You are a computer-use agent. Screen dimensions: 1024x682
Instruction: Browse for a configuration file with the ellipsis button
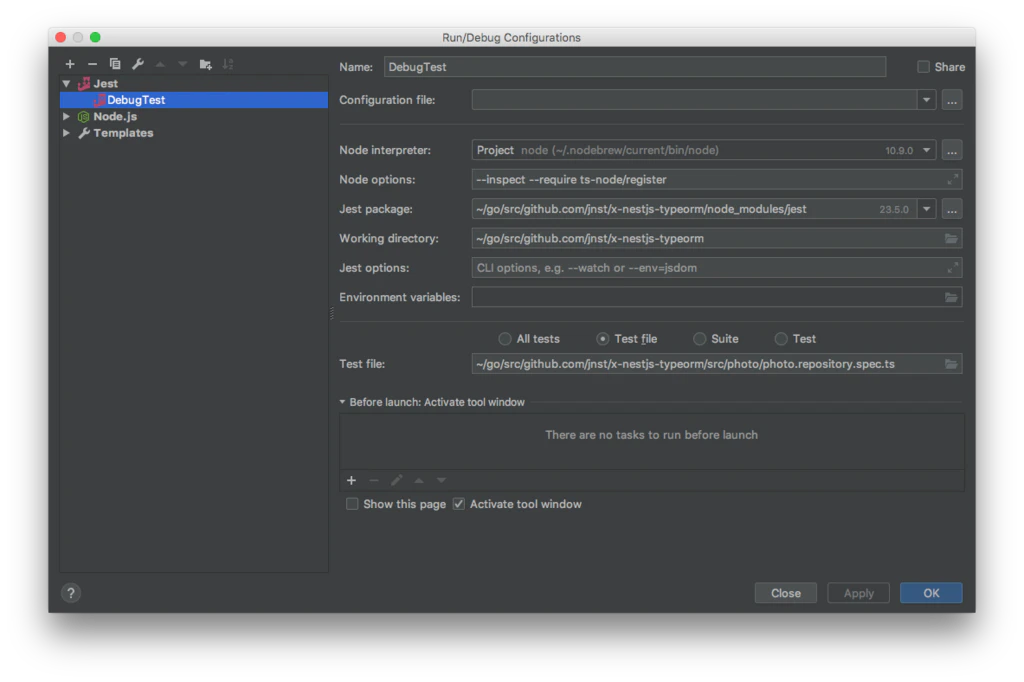click(x=952, y=101)
